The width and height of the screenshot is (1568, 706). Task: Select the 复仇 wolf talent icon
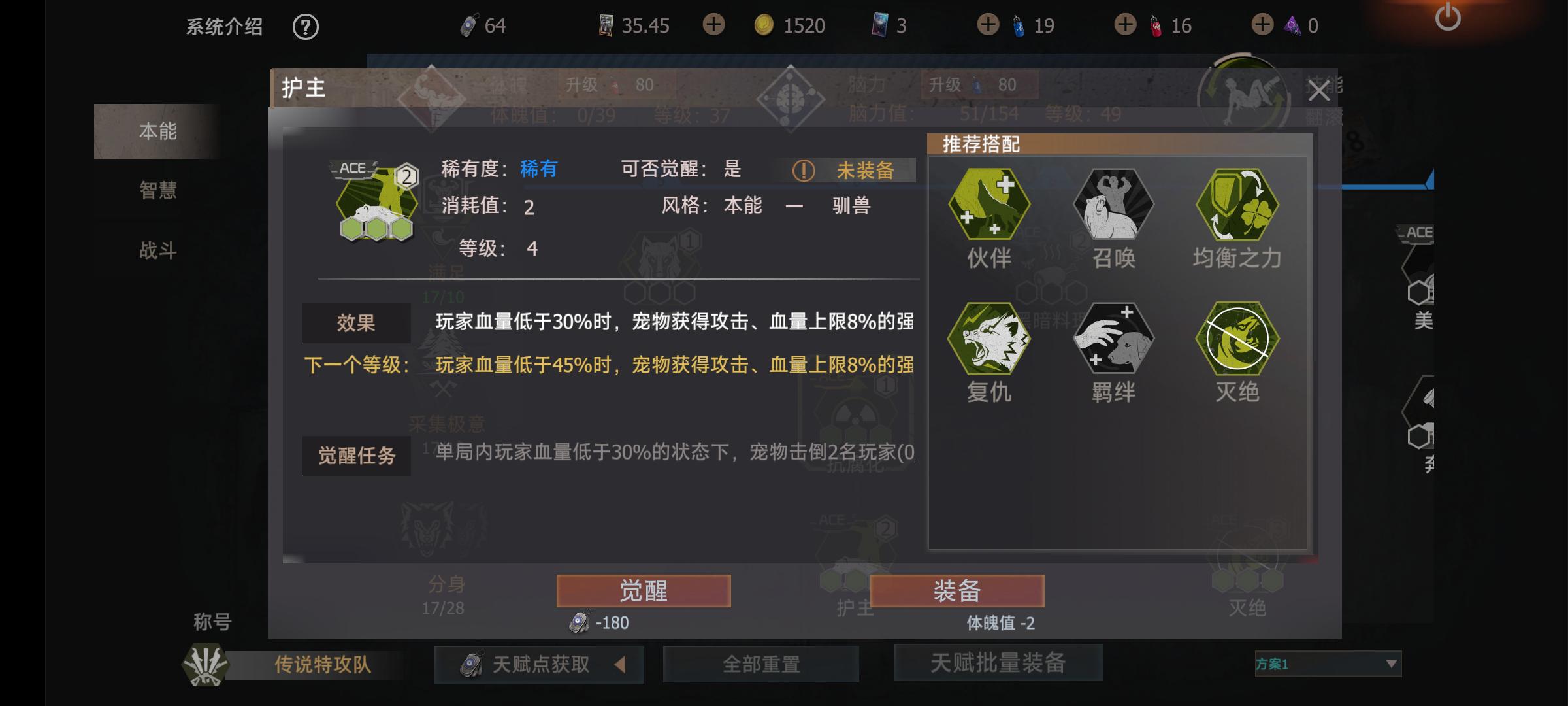coord(989,339)
